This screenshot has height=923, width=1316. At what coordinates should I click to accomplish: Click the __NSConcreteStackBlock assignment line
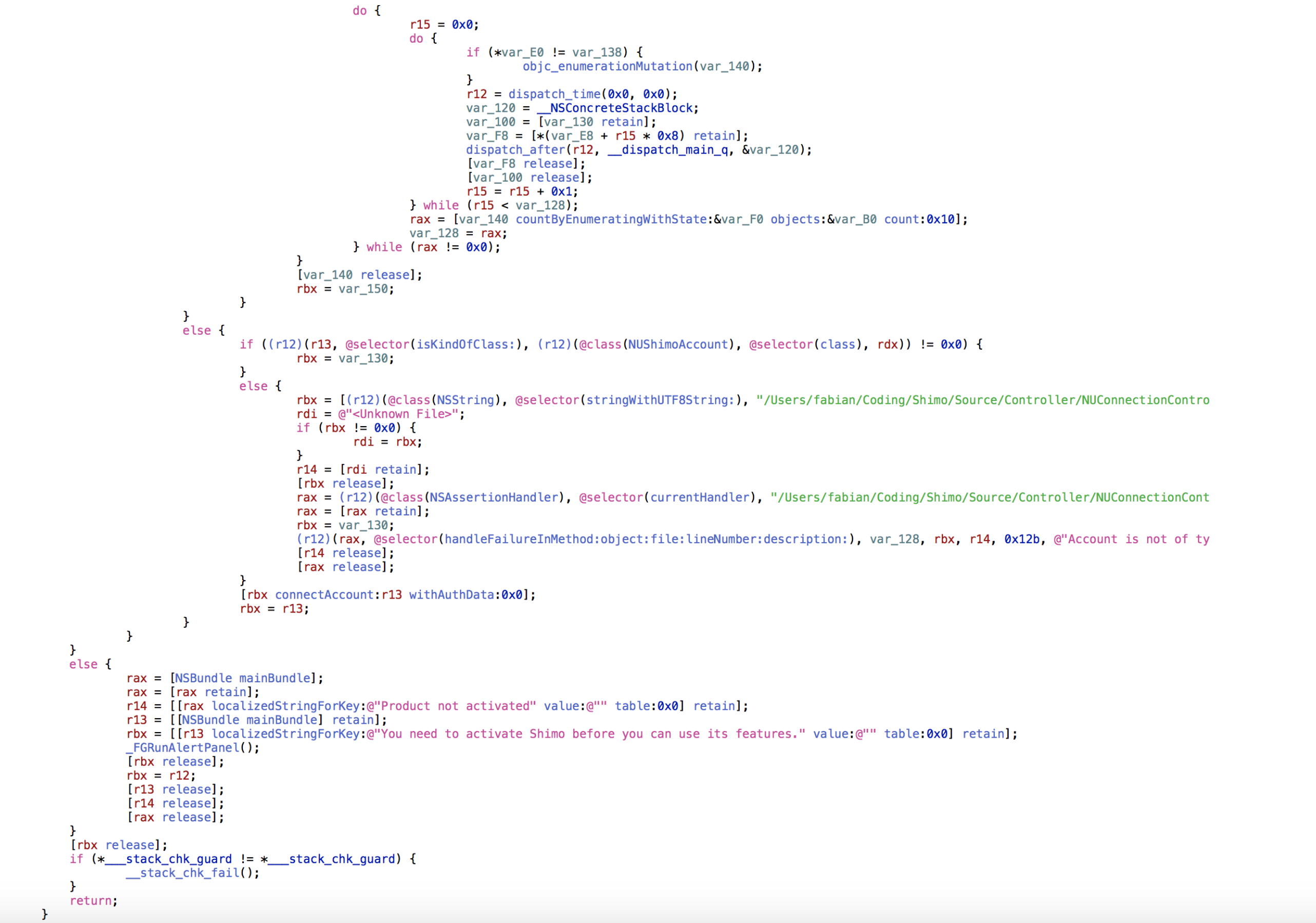pos(582,108)
